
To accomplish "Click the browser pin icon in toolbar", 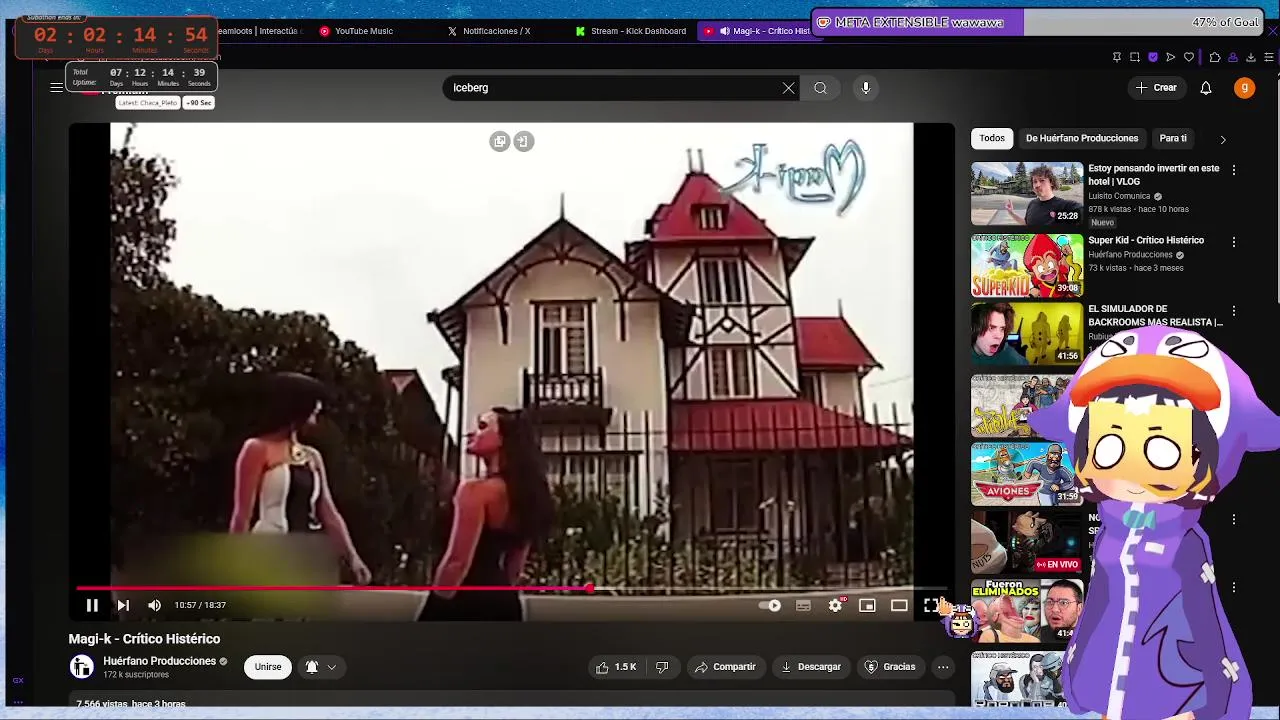I will click(1117, 57).
